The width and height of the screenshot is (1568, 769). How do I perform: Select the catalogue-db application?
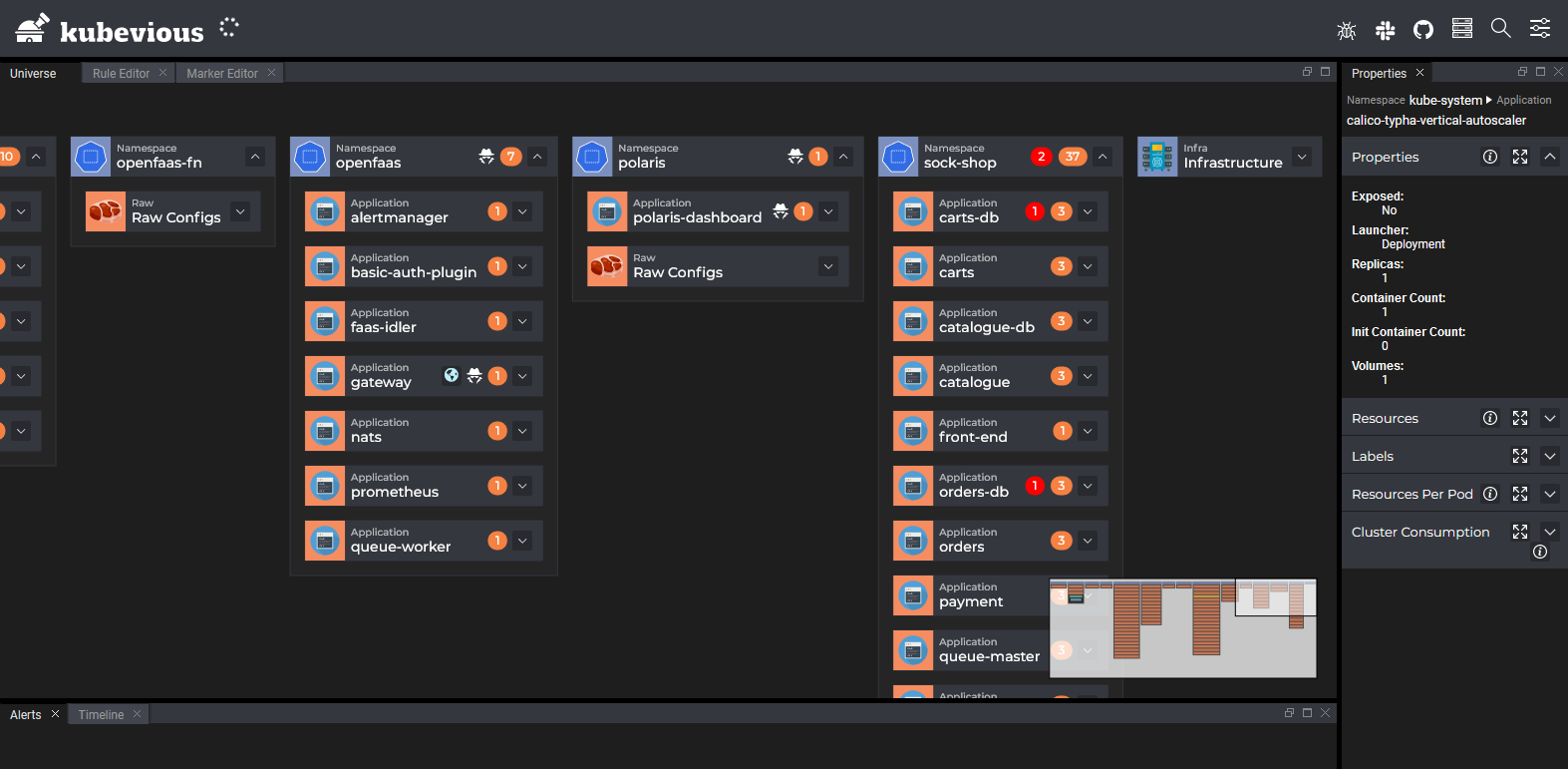(x=1001, y=321)
